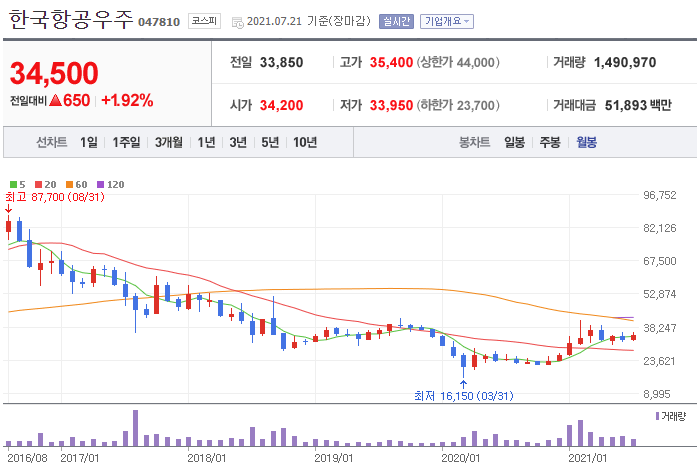Viewport: 697px width, 476px height.
Task: Click the 2019/01 x-axis label
Action: tap(334, 458)
